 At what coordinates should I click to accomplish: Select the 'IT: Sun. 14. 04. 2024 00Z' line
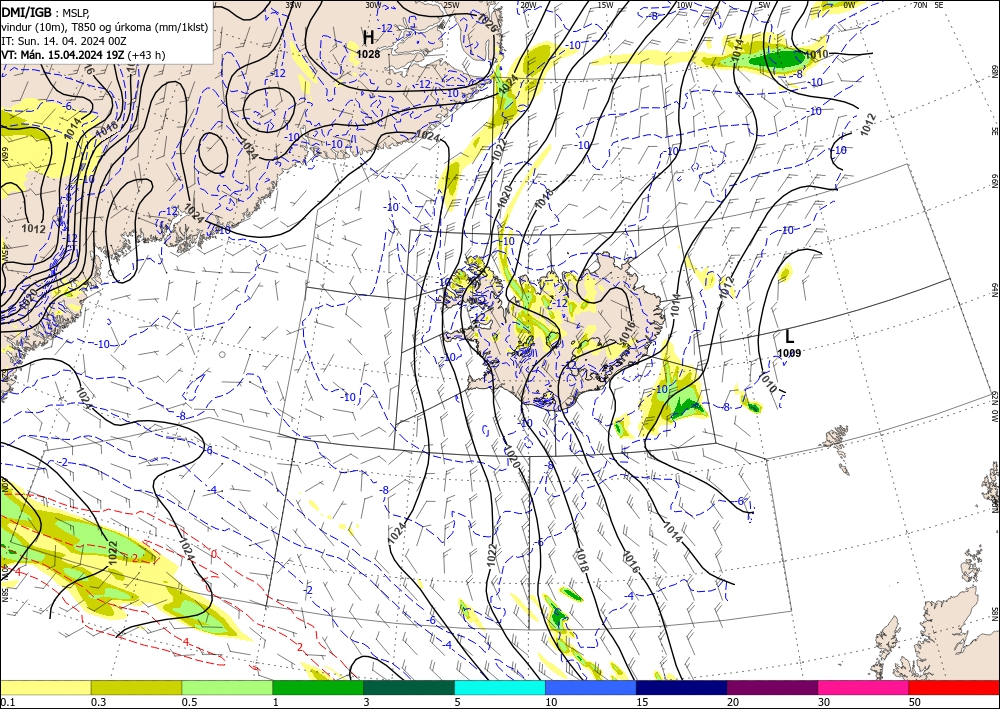tap(64, 41)
